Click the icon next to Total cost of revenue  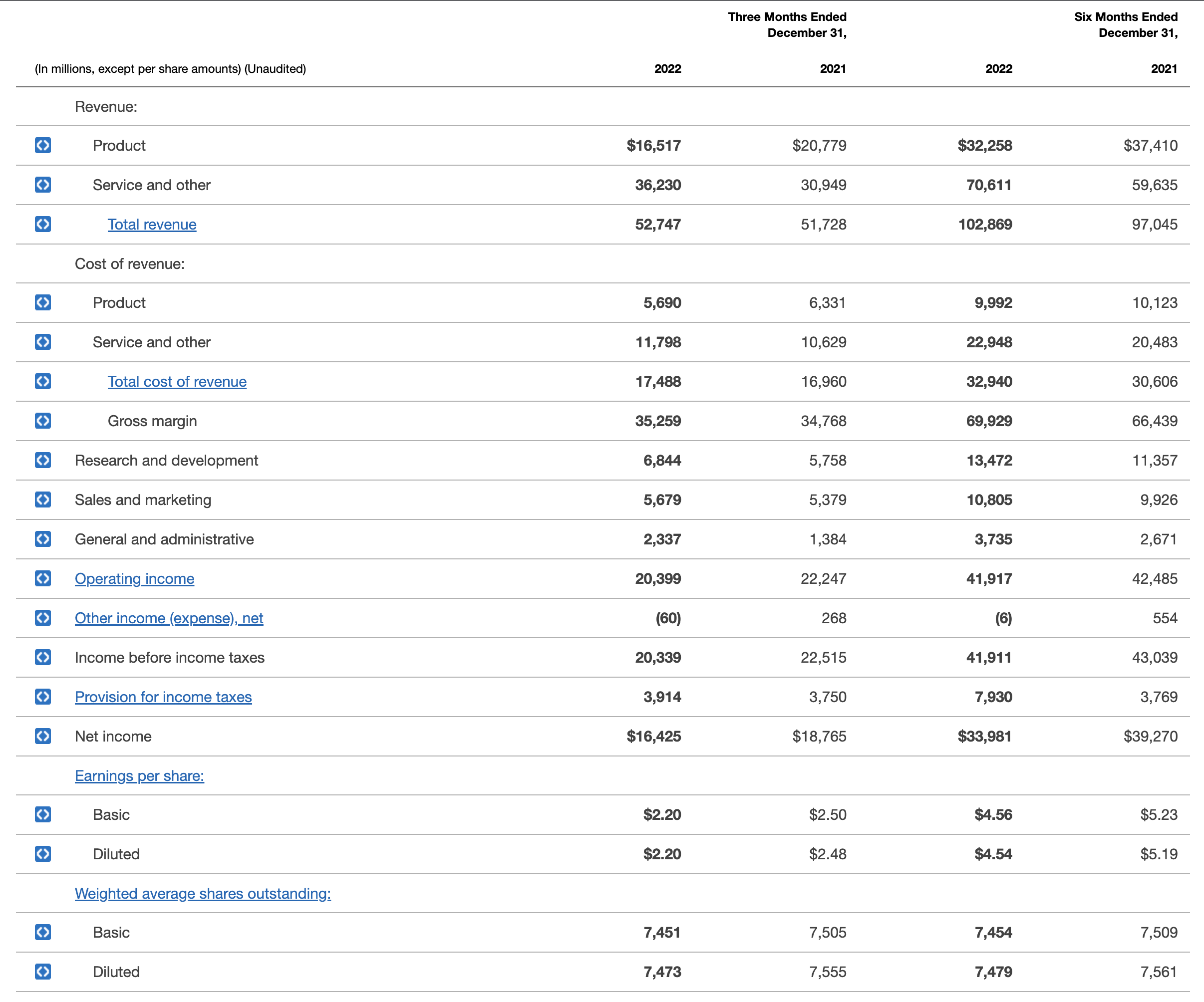click(43, 382)
